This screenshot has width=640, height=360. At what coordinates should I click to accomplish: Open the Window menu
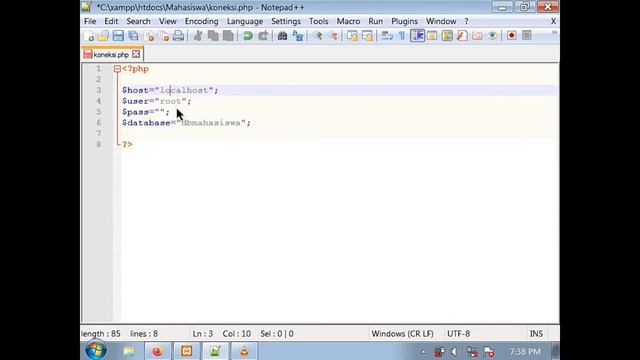441,21
